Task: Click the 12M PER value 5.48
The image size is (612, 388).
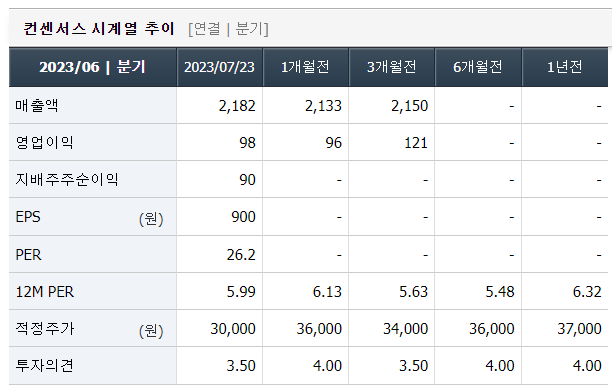Action: (500, 292)
